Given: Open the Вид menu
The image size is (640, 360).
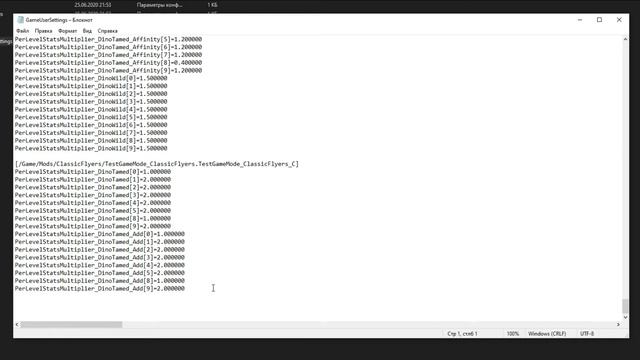Looking at the screenshot, I should point(87,31).
